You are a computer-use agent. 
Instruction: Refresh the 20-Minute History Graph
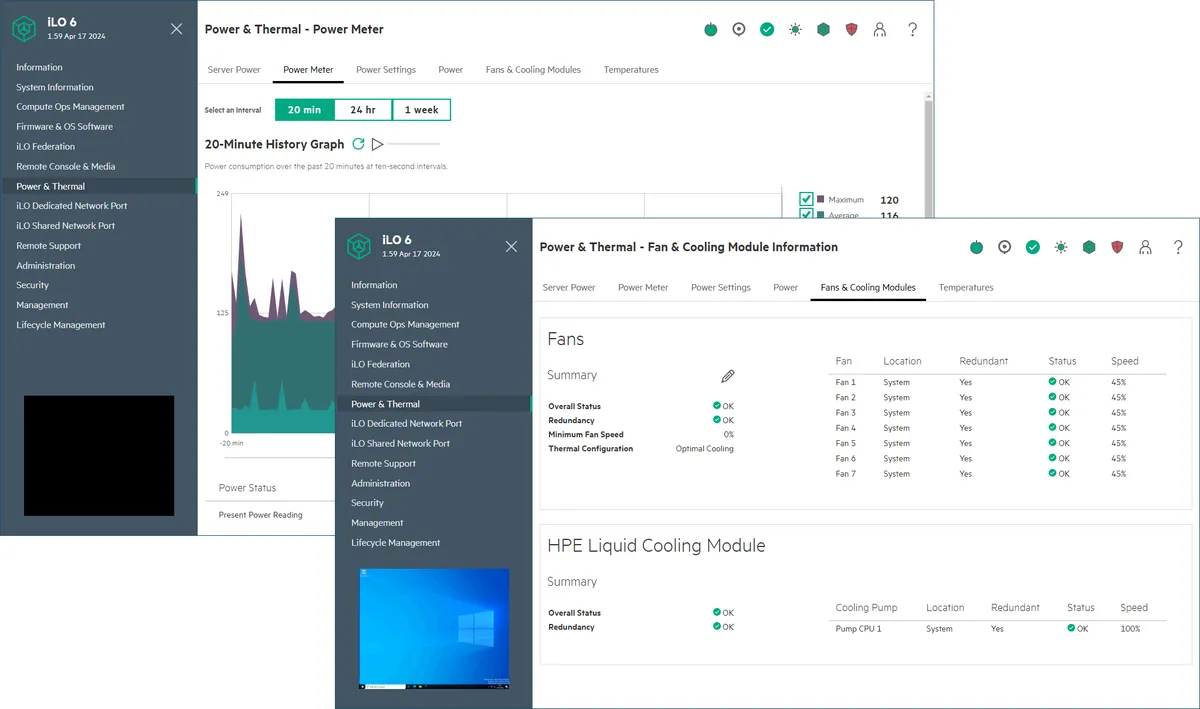(x=358, y=144)
